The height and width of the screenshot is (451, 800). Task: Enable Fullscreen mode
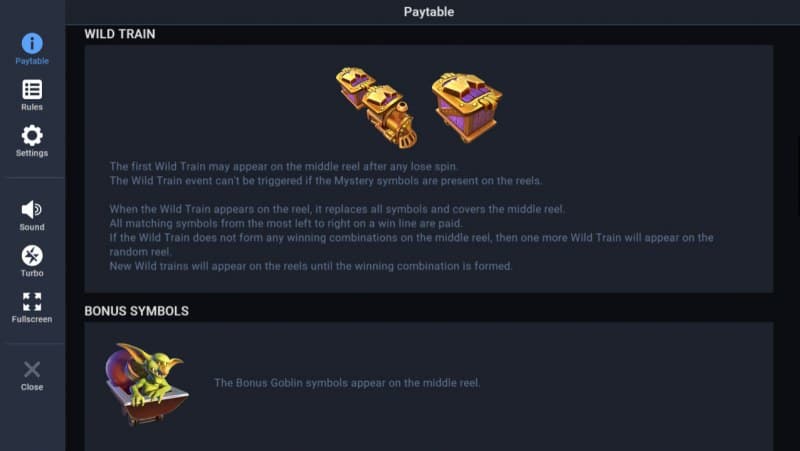point(32,306)
